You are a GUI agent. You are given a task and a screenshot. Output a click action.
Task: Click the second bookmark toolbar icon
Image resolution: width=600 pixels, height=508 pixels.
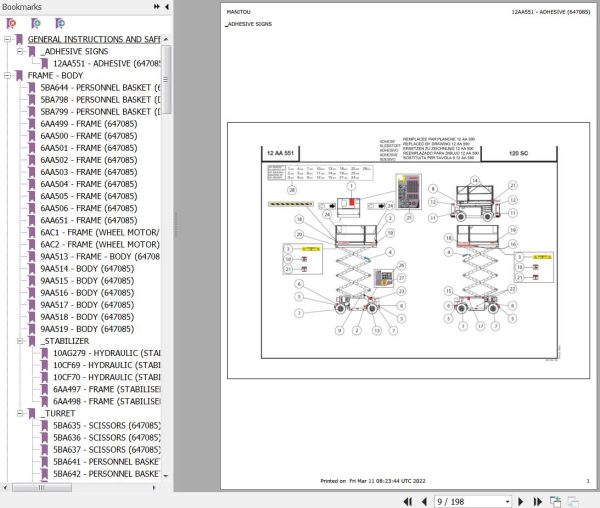pos(36,24)
